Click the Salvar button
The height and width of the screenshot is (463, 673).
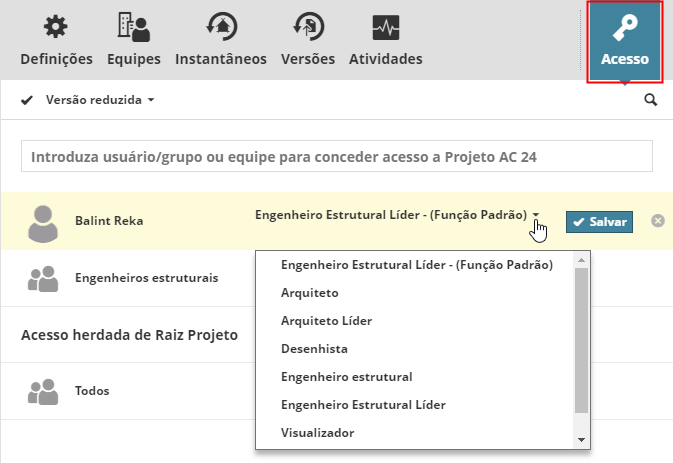[x=600, y=221]
